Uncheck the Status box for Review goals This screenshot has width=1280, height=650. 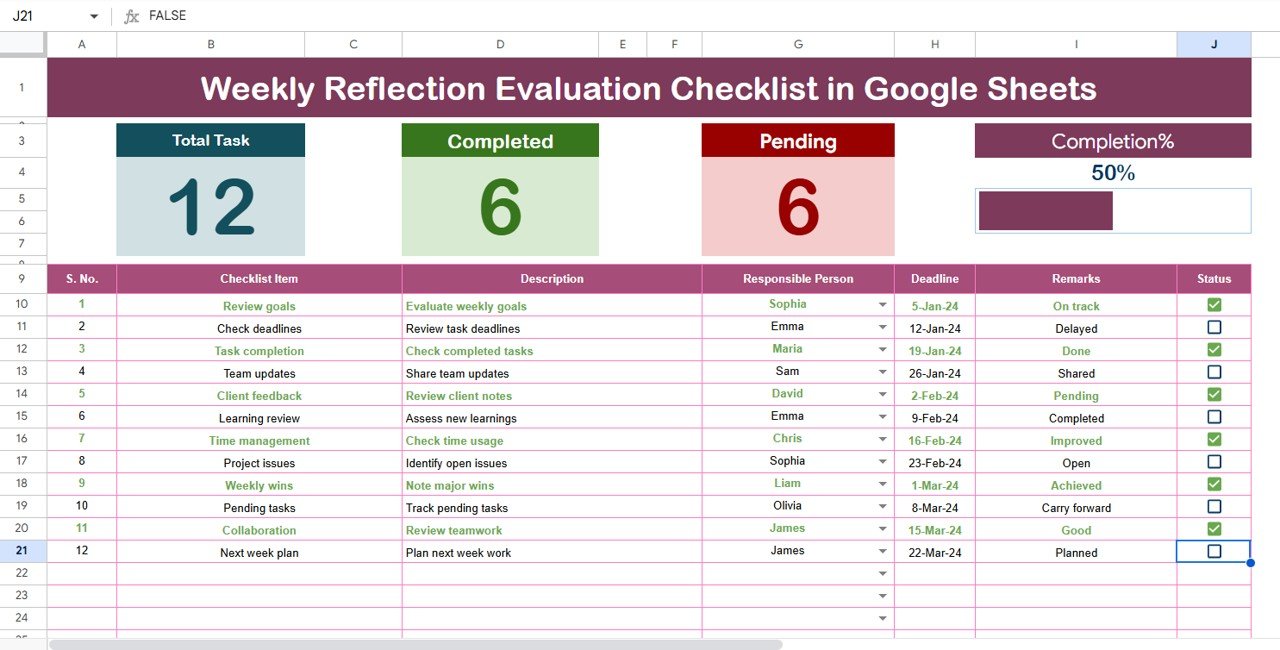pos(1214,305)
